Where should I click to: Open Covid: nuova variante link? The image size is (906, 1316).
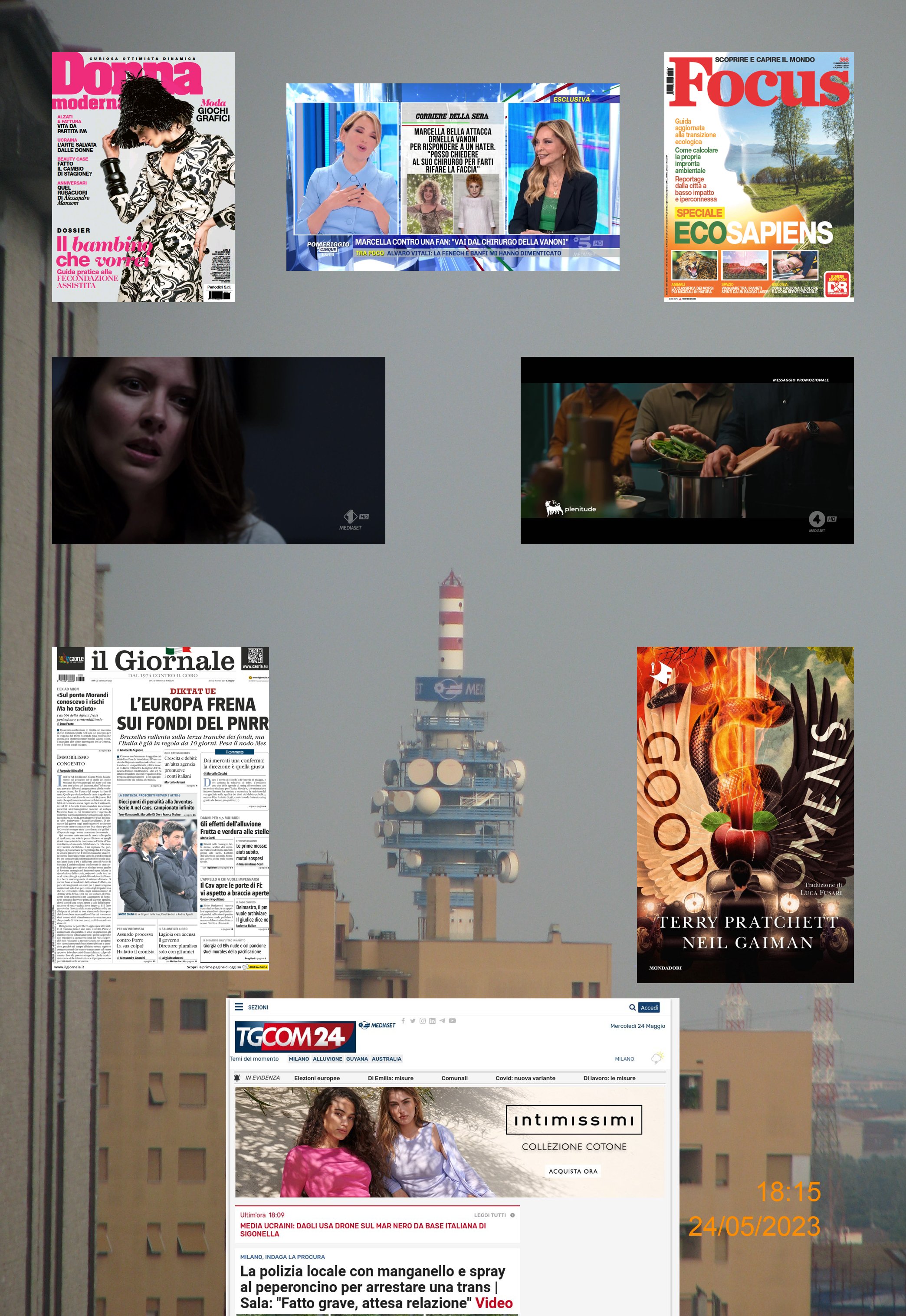tap(525, 1078)
